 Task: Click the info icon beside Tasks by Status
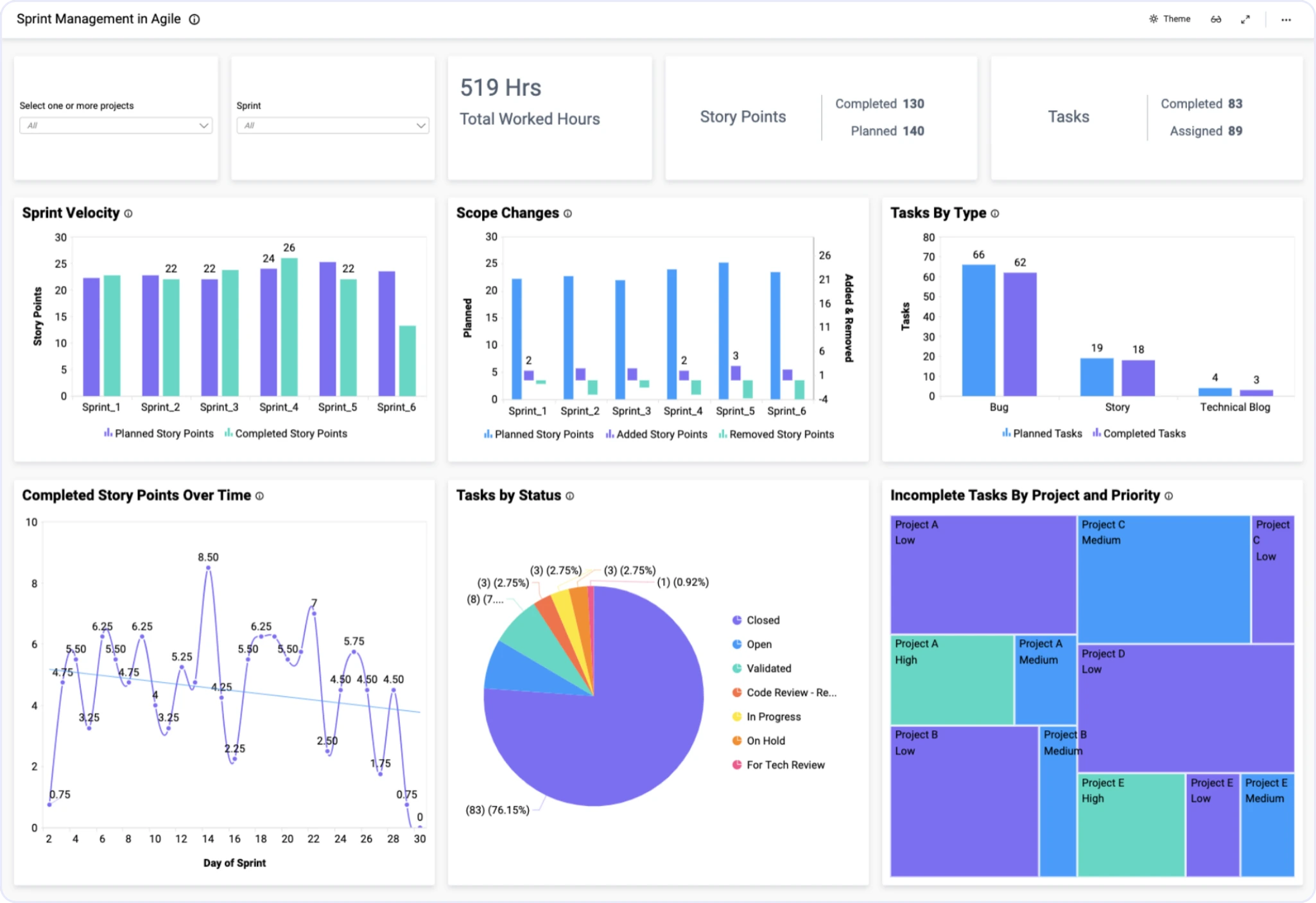(x=569, y=496)
